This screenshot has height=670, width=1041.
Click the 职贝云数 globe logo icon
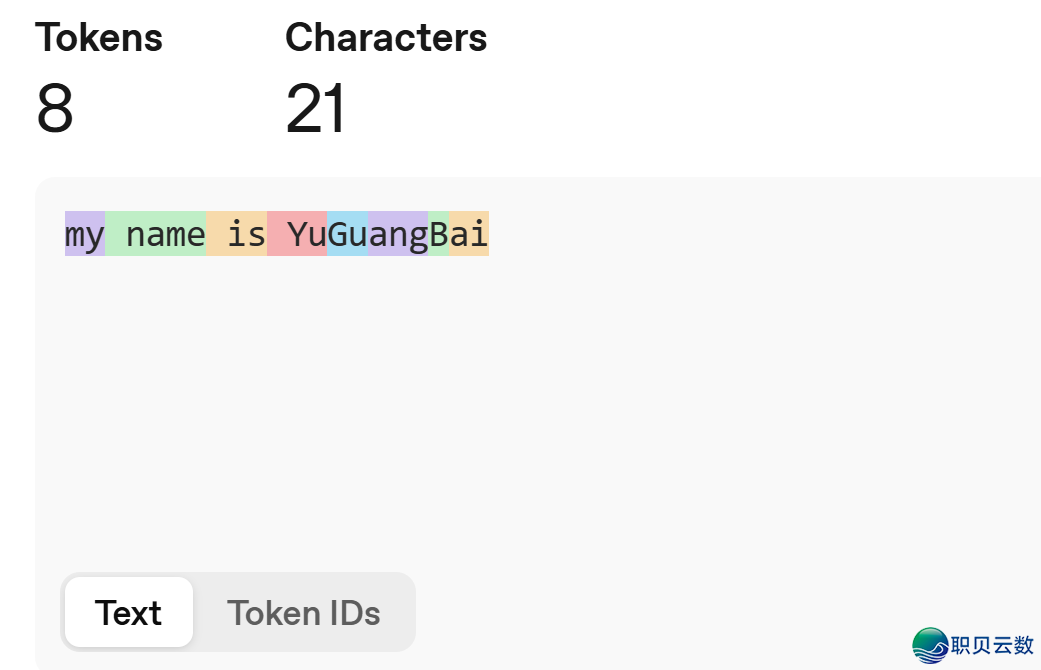click(930, 645)
